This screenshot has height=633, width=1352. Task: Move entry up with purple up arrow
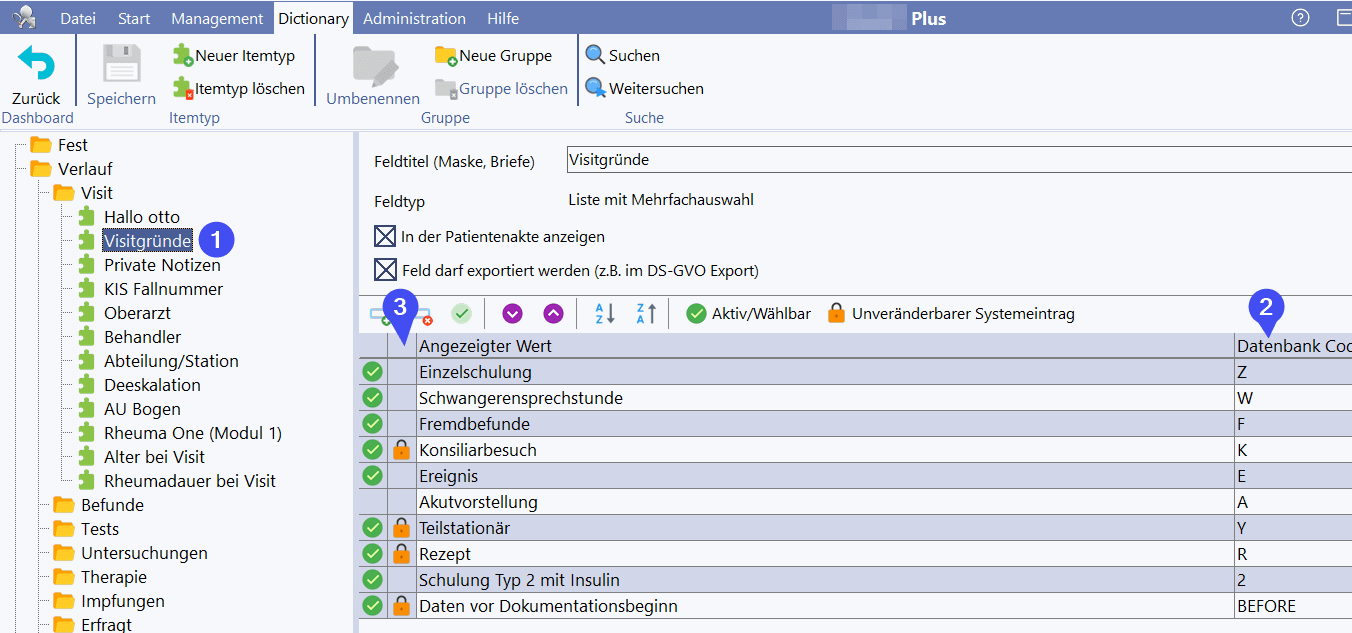(553, 314)
